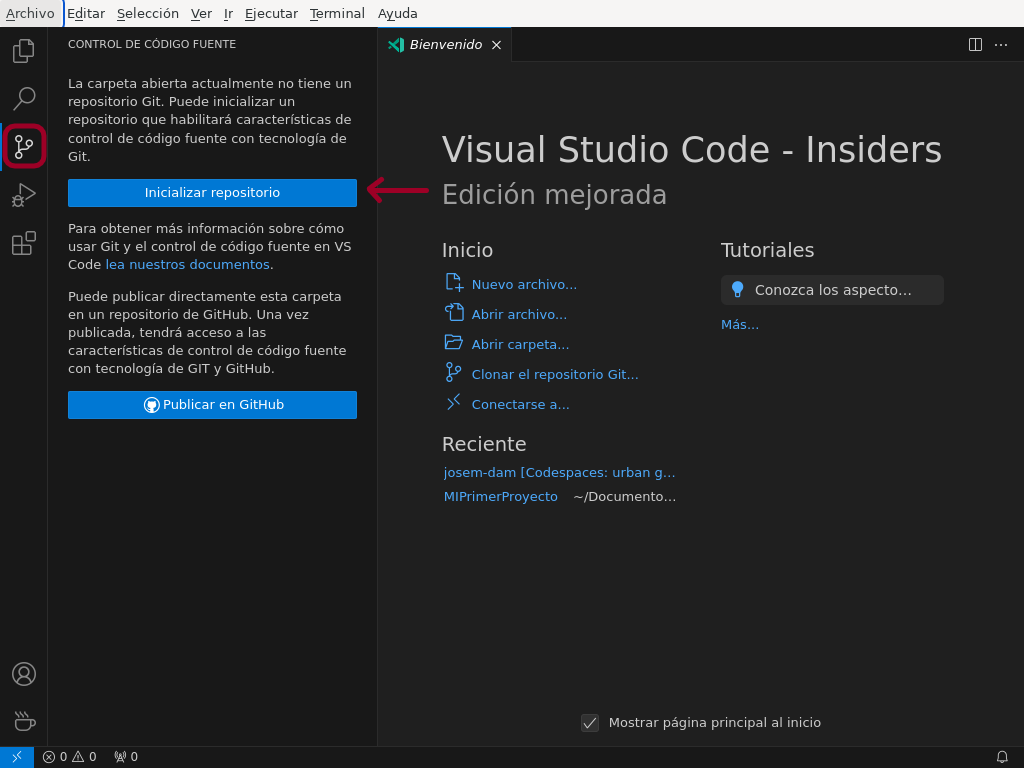Click the remote icon beside Conectarse a
The width and height of the screenshot is (1024, 768).
453,402
